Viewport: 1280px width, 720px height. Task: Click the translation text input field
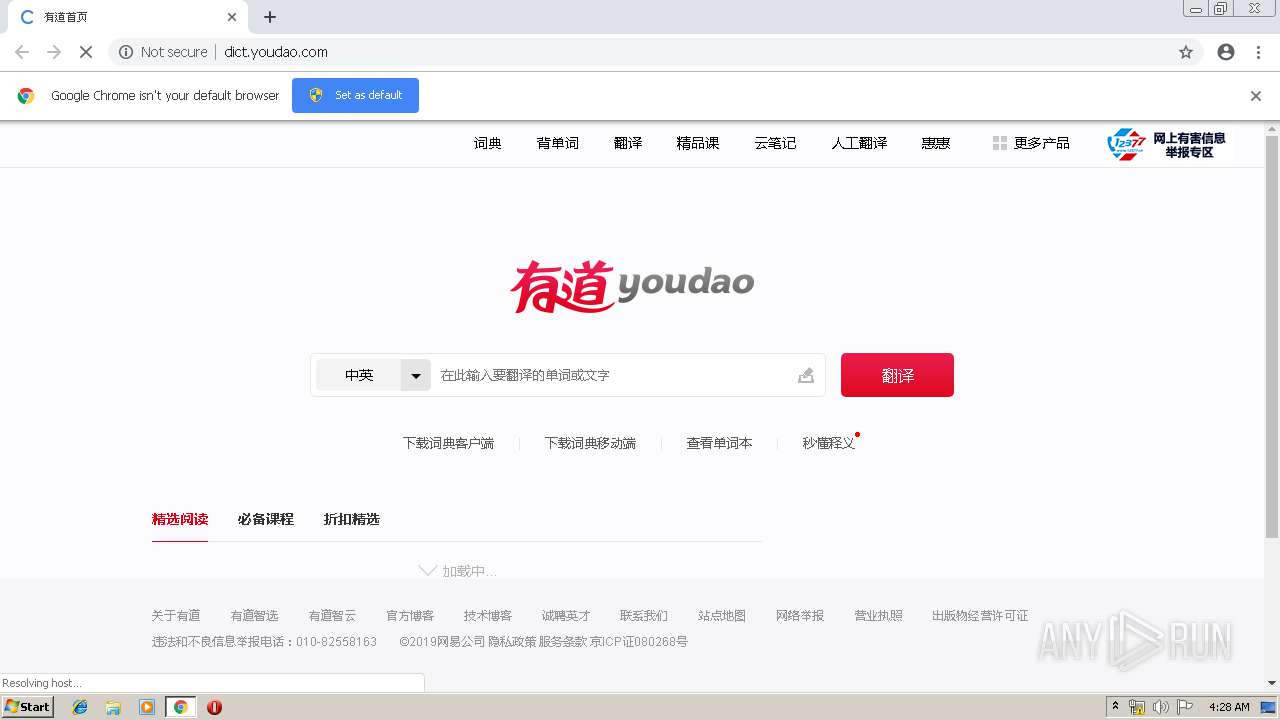[x=615, y=375]
